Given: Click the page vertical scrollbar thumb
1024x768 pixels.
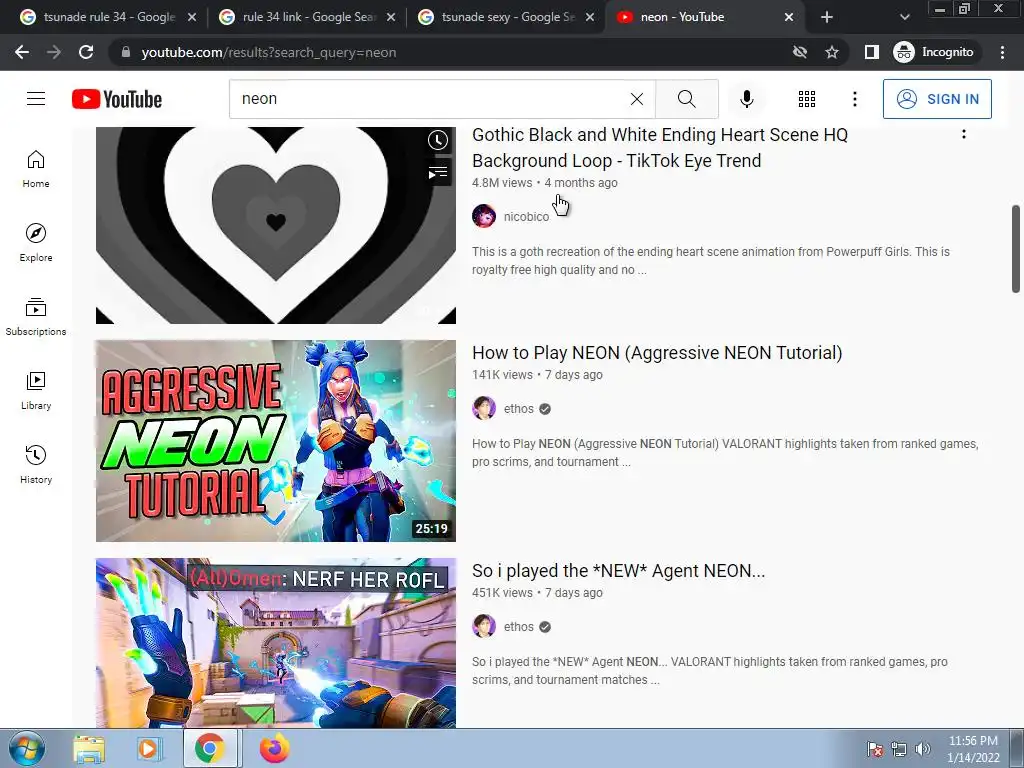Looking at the screenshot, I should click(x=1016, y=249).
